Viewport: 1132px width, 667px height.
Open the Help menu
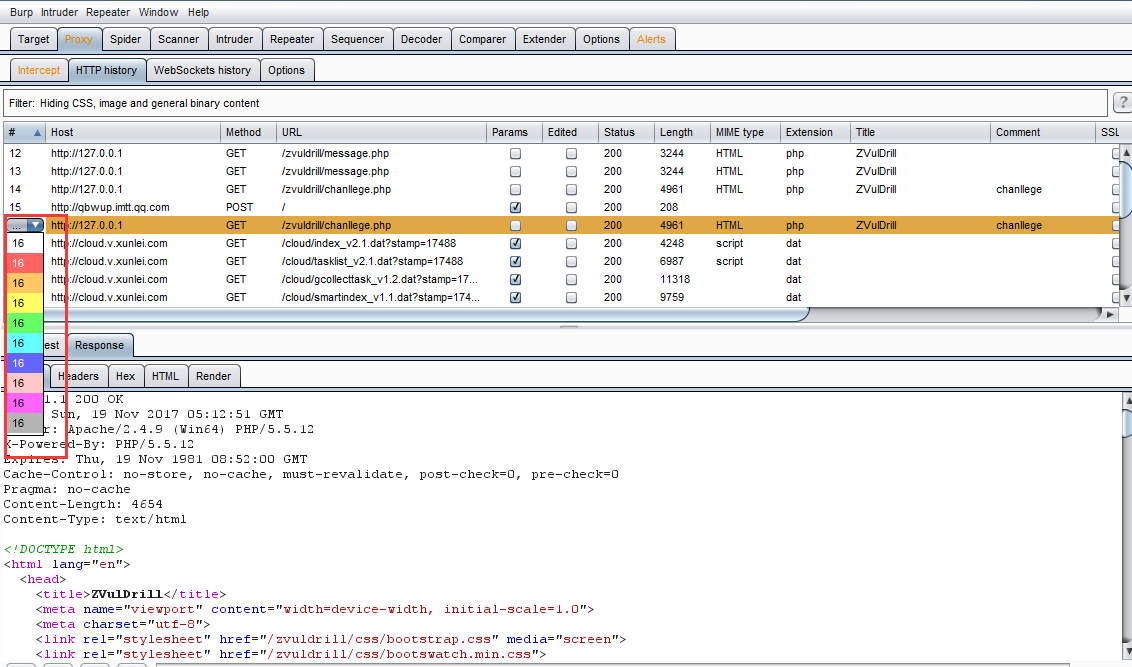tap(198, 12)
